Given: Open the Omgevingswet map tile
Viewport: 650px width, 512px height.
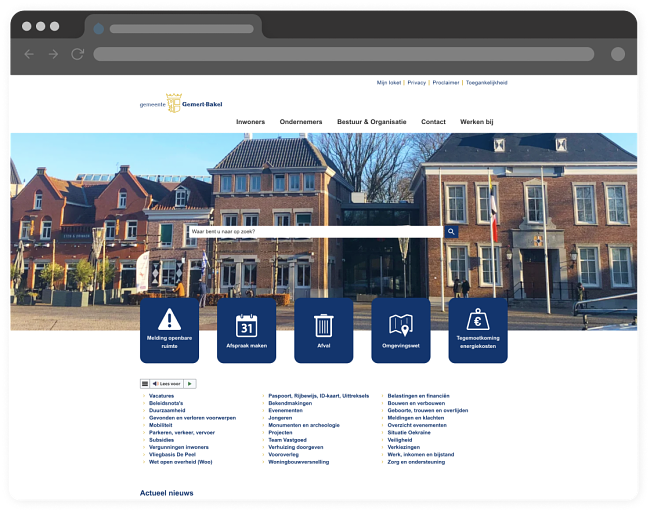Looking at the screenshot, I should tap(401, 330).
